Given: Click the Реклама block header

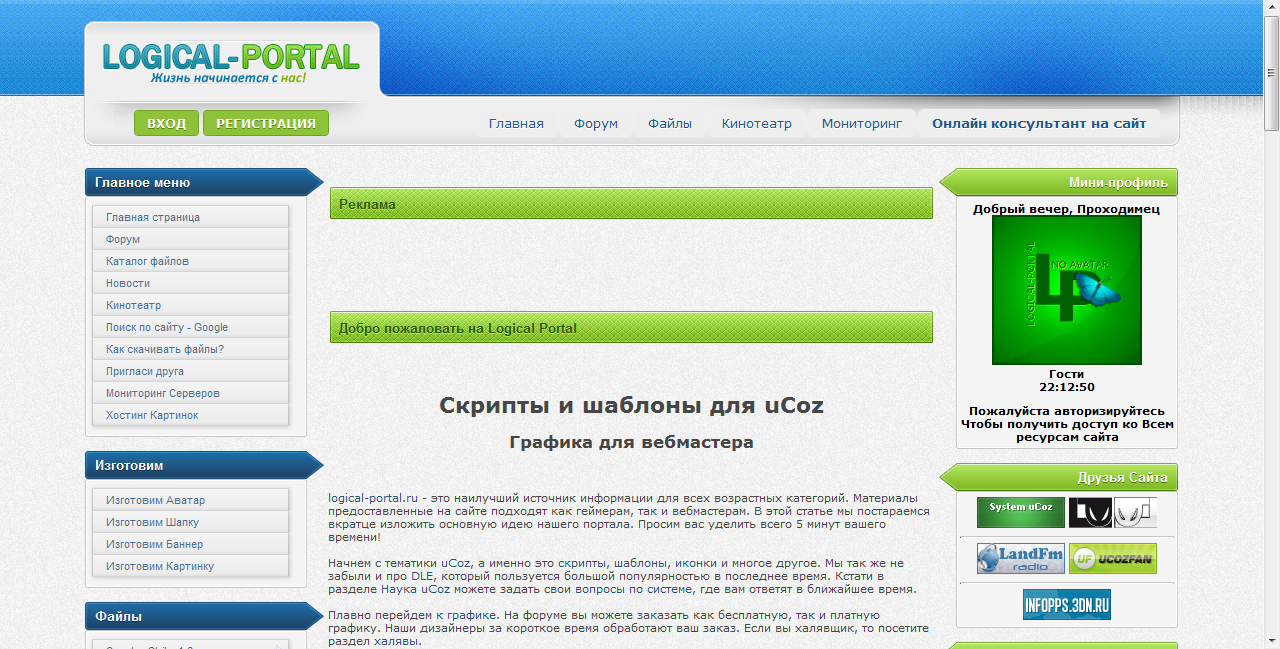Looking at the screenshot, I should 631,204.
